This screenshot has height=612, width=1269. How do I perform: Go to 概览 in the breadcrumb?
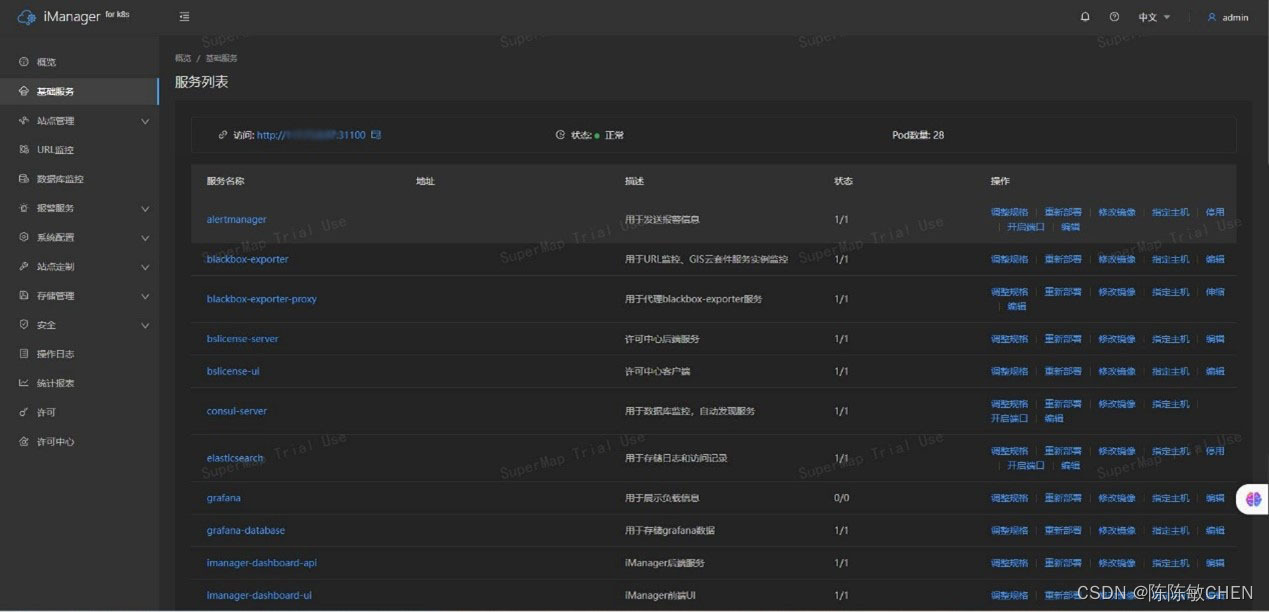tap(183, 58)
